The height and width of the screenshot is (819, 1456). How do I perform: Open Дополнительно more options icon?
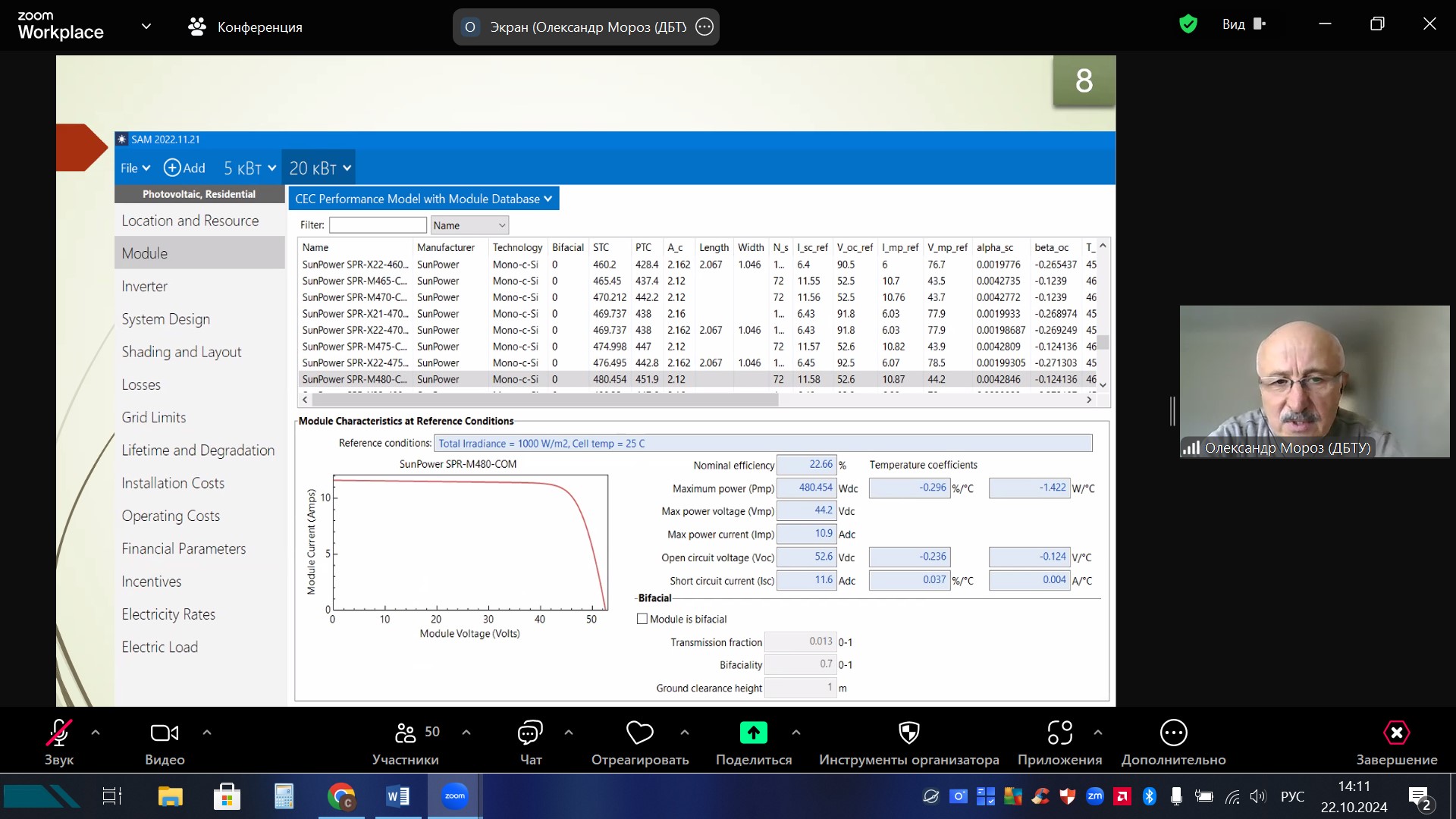pyautogui.click(x=1173, y=733)
